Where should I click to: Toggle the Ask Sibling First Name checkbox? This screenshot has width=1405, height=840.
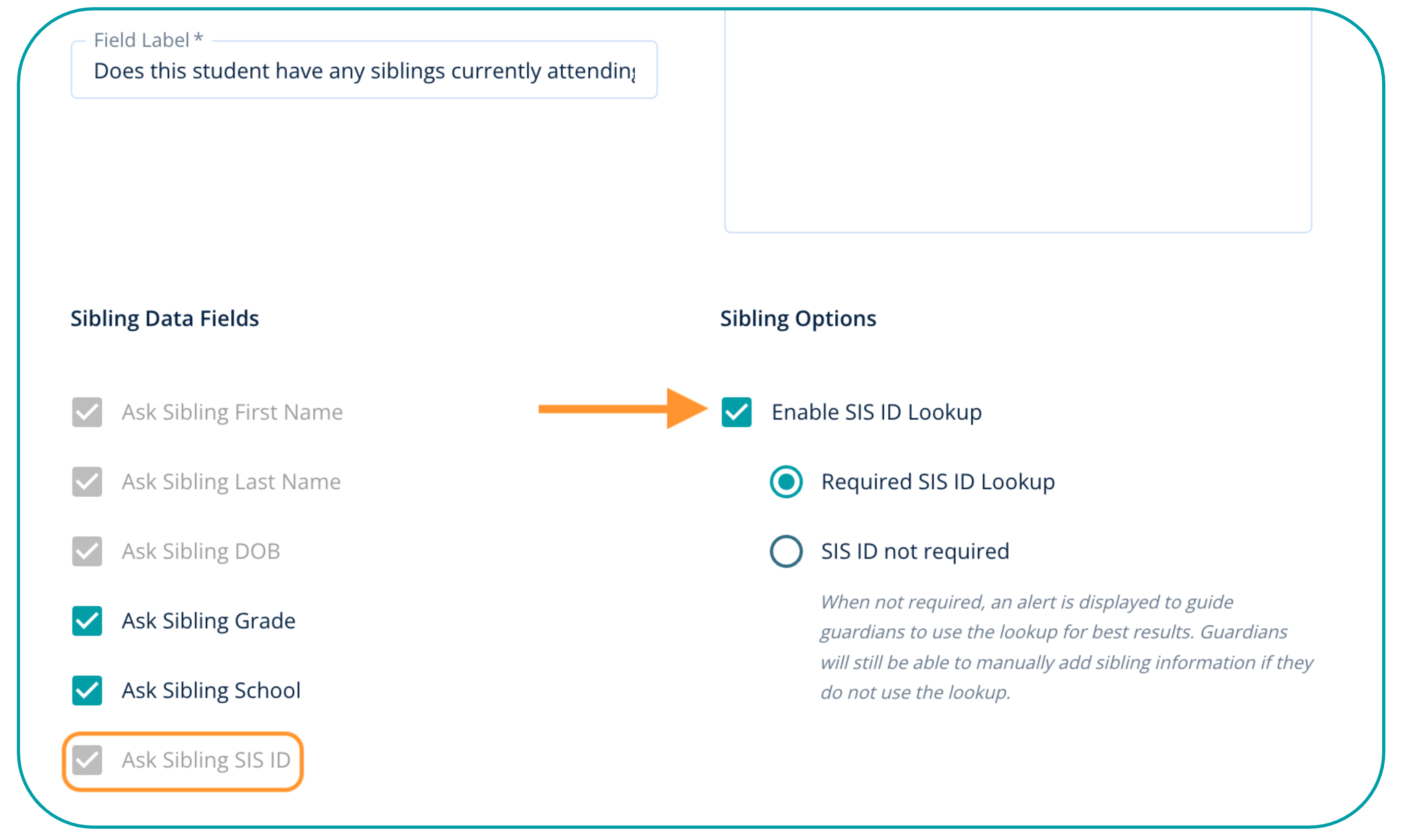(87, 412)
